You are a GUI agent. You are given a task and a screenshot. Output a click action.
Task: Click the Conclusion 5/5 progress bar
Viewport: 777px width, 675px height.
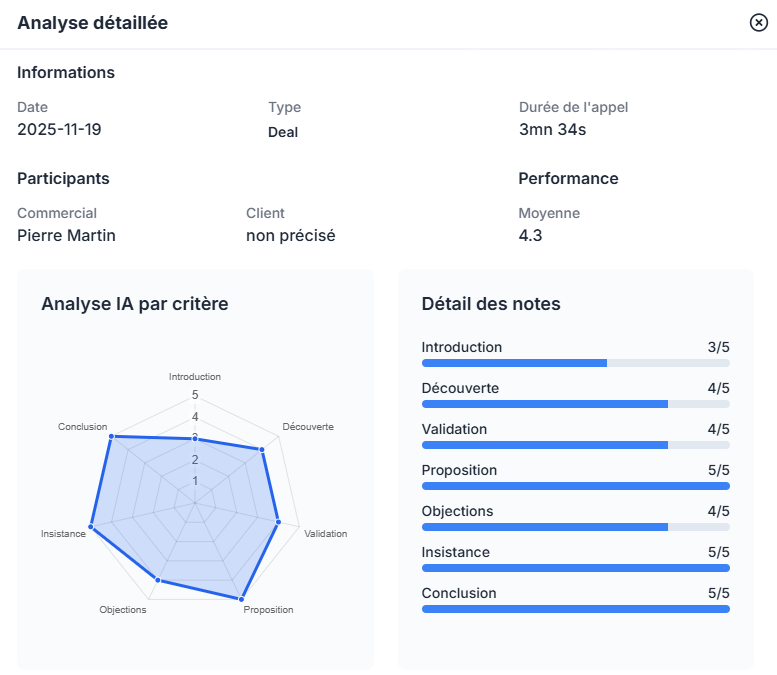coord(575,608)
